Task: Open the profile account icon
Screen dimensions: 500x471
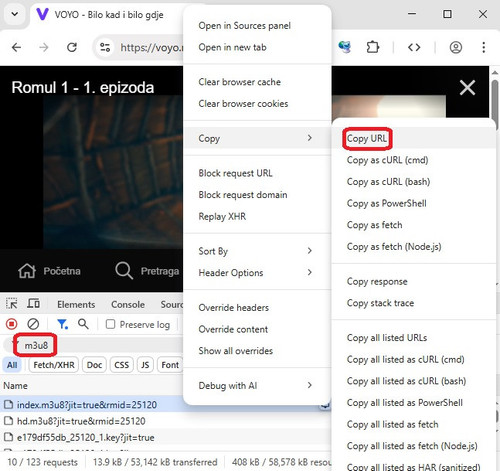Action: [x=456, y=47]
